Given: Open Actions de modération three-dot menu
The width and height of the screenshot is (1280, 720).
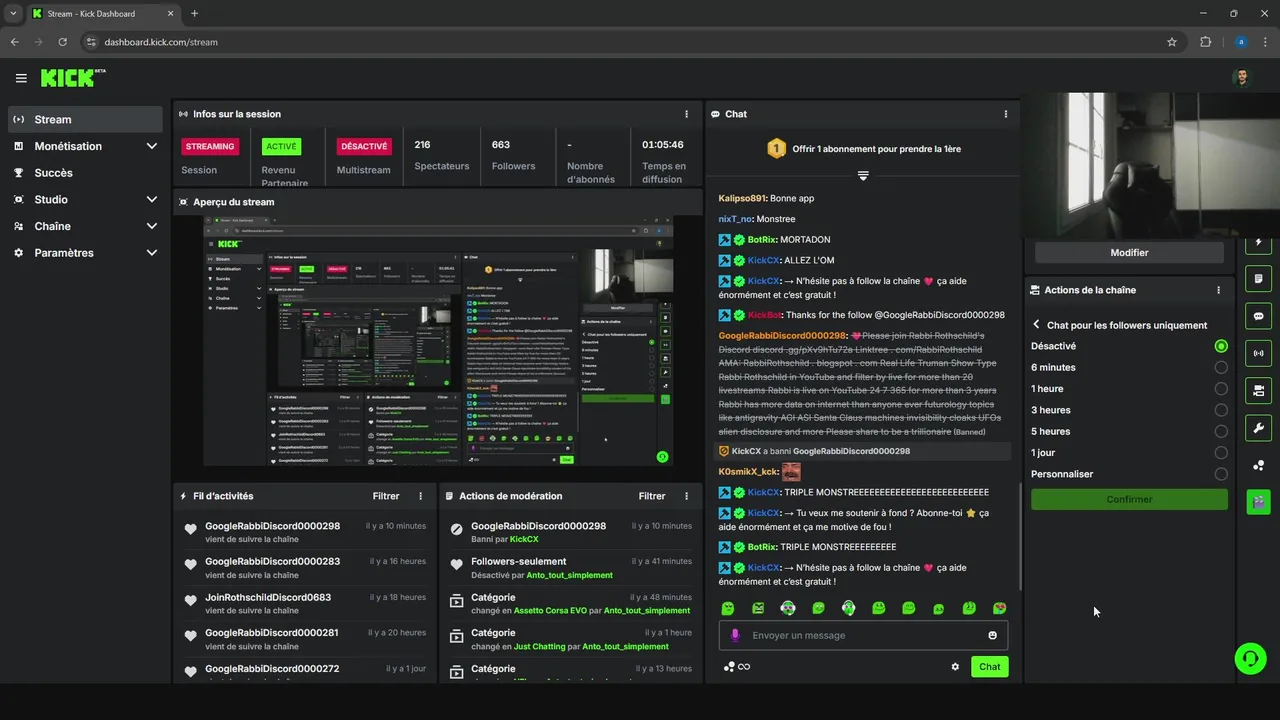Looking at the screenshot, I should [x=686, y=496].
